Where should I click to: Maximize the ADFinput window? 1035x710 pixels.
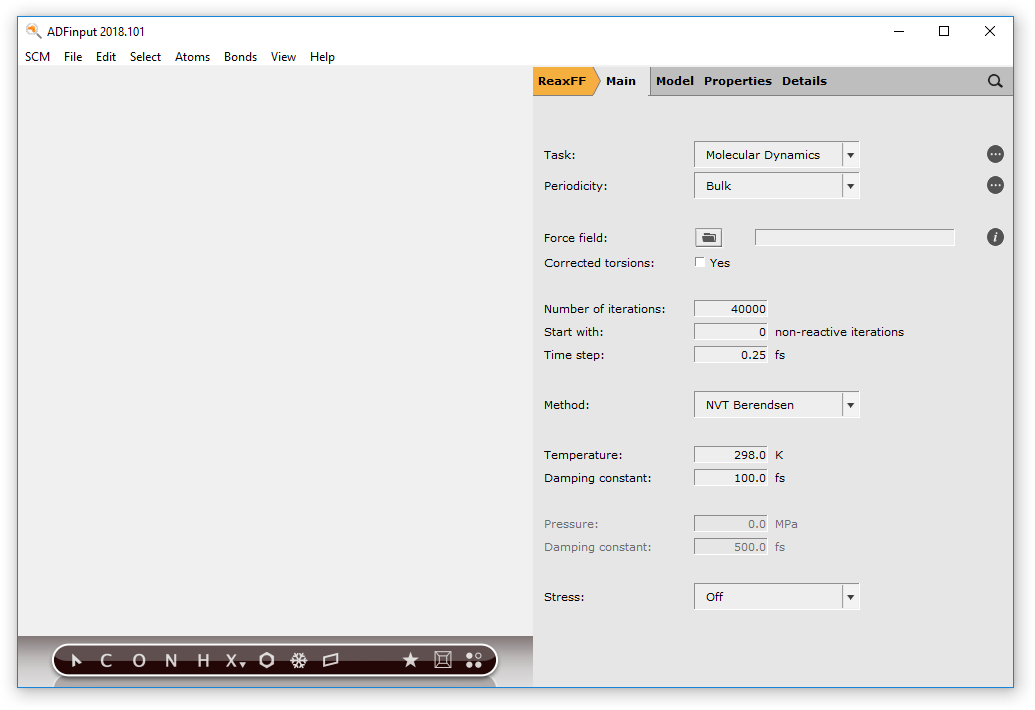click(944, 31)
